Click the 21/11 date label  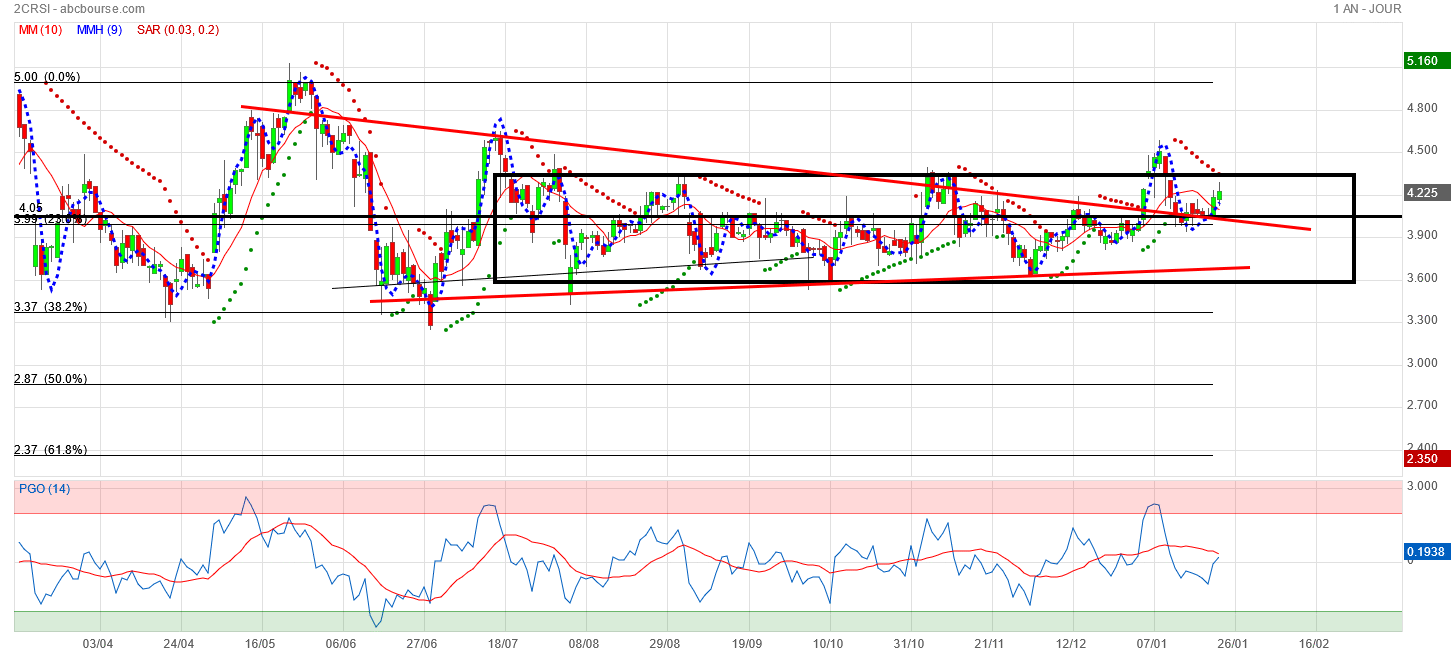990,644
